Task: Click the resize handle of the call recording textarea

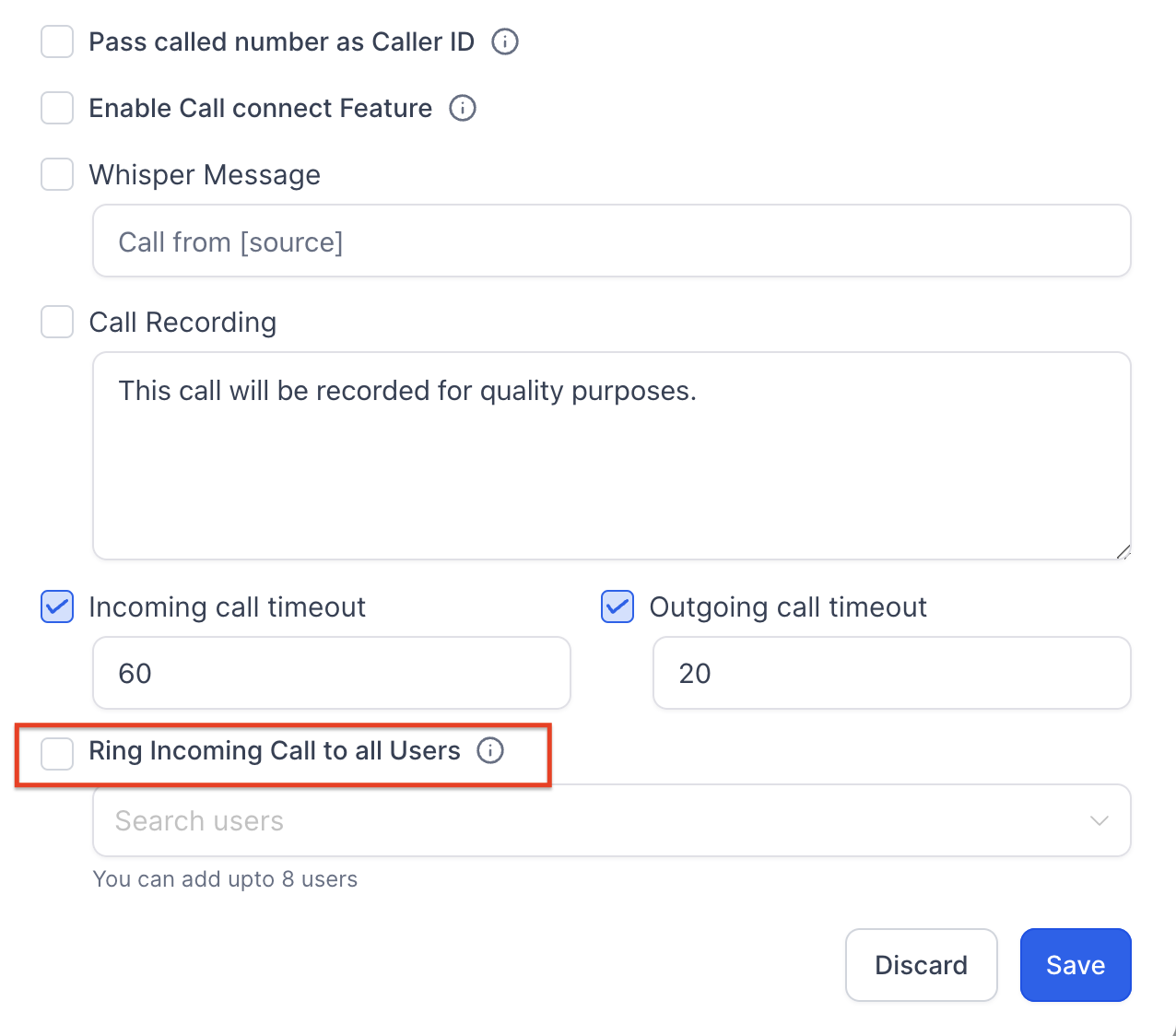Action: tap(1123, 551)
